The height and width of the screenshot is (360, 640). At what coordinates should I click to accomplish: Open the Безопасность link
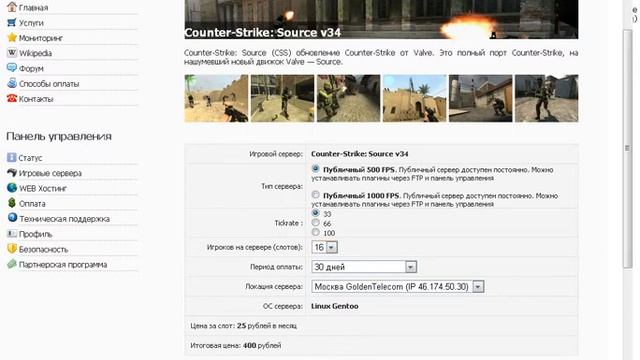[x=43, y=249]
